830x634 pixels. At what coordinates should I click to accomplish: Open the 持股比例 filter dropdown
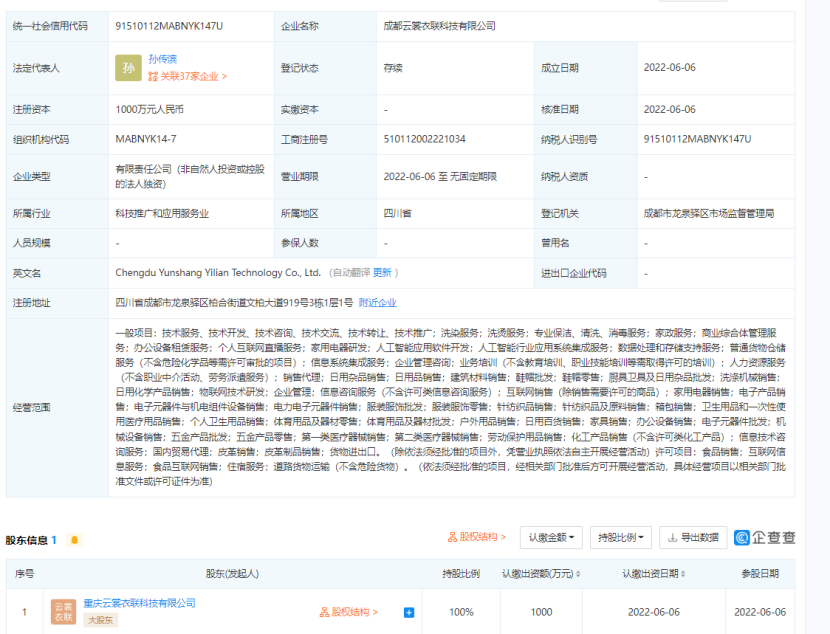click(x=620, y=537)
